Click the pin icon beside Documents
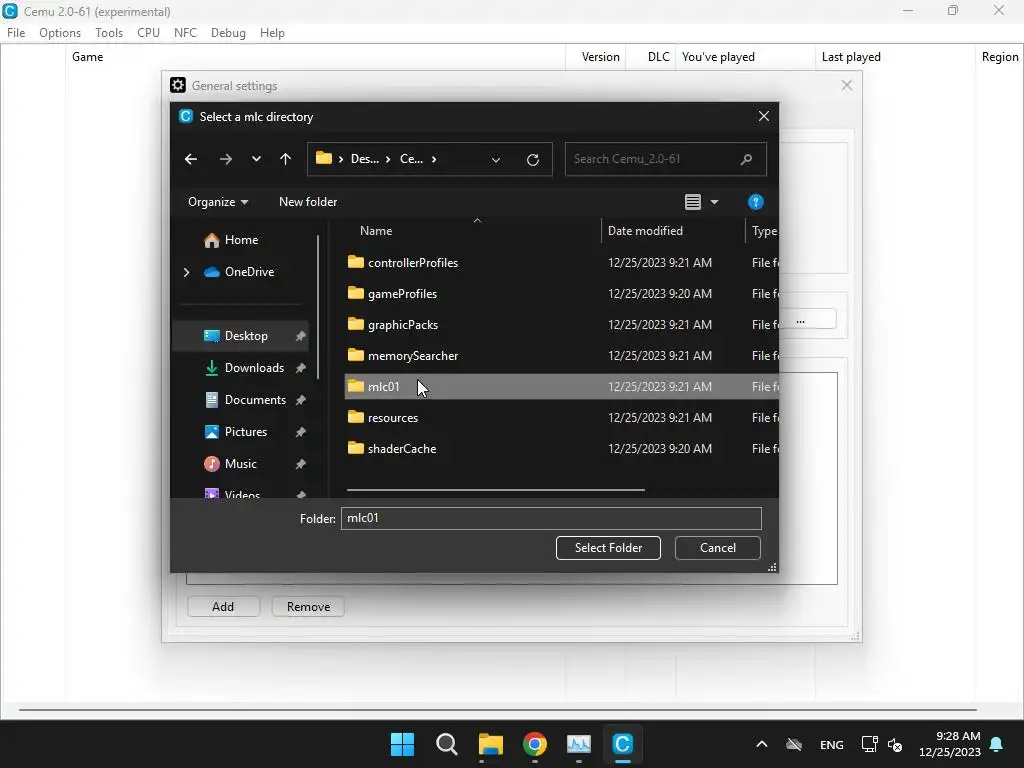The width and height of the screenshot is (1024, 768). click(300, 400)
